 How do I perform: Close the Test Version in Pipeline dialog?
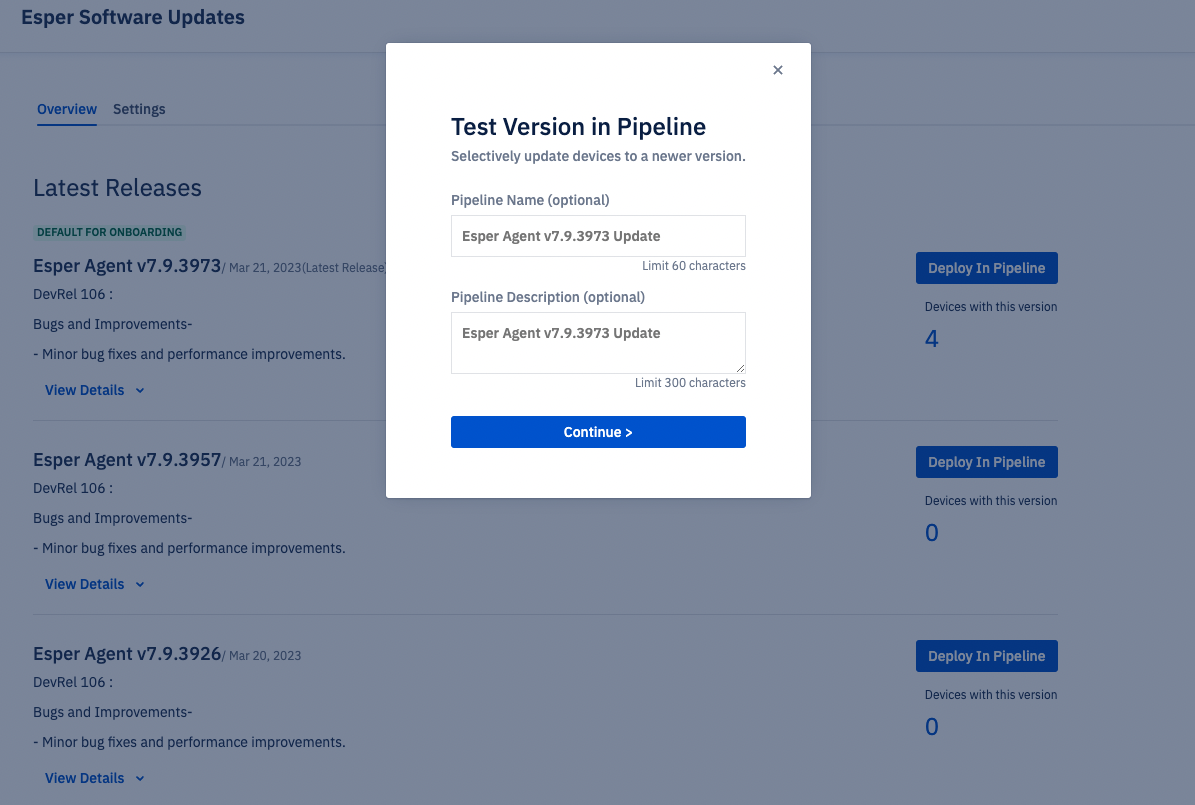[777, 70]
